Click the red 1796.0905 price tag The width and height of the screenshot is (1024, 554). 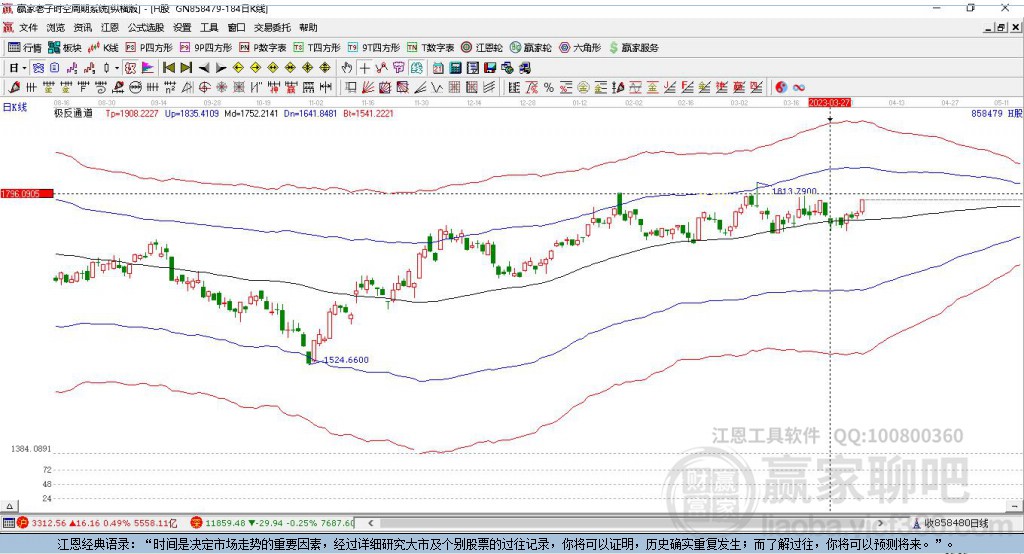click(x=27, y=193)
